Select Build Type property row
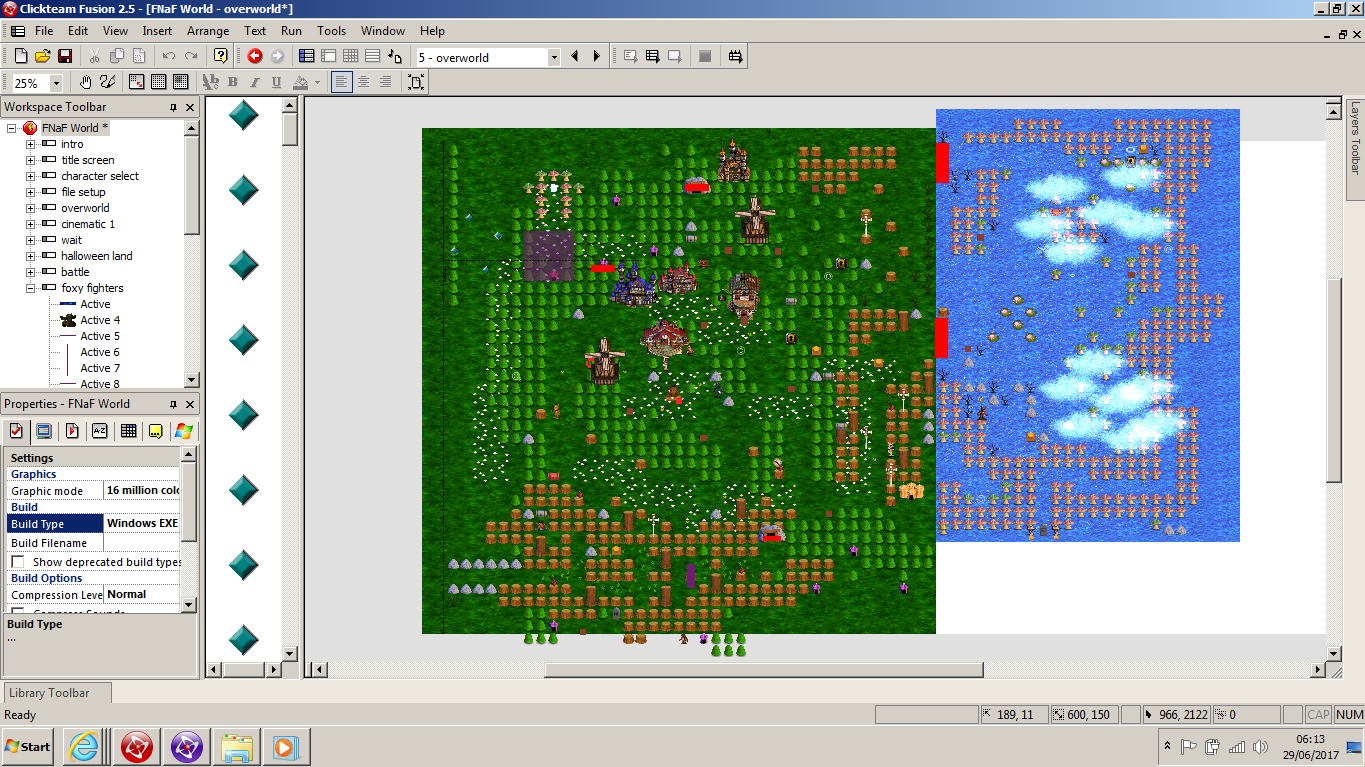This screenshot has height=767, width=1365. click(x=94, y=523)
